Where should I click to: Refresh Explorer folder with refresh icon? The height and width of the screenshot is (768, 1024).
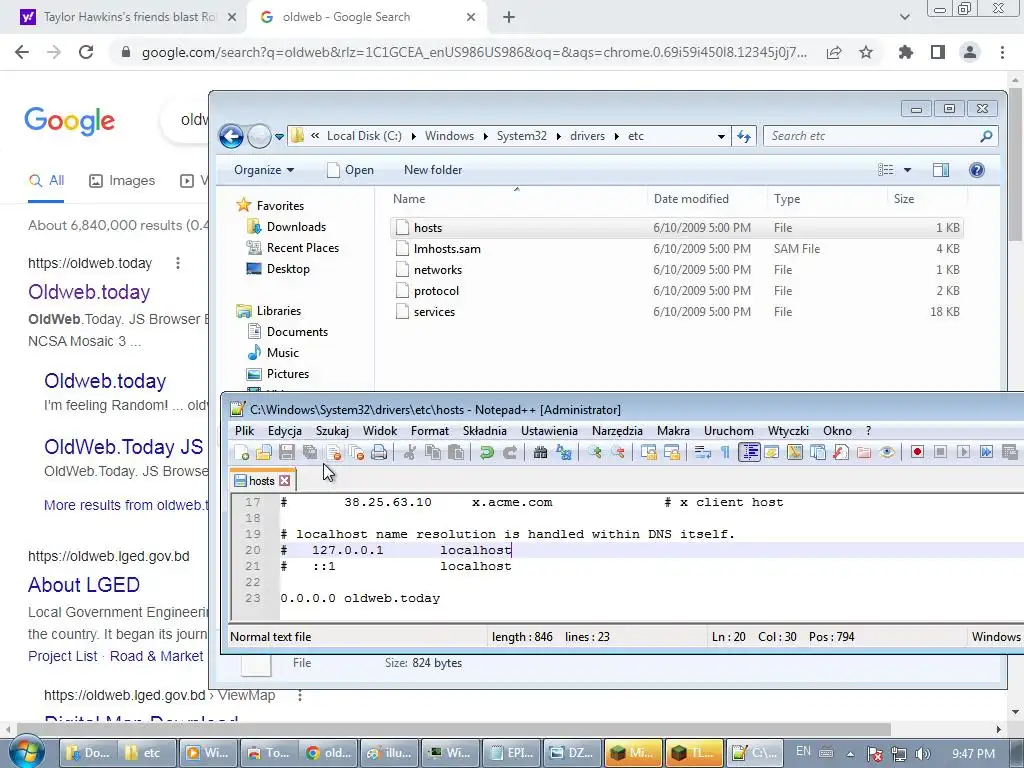744,136
